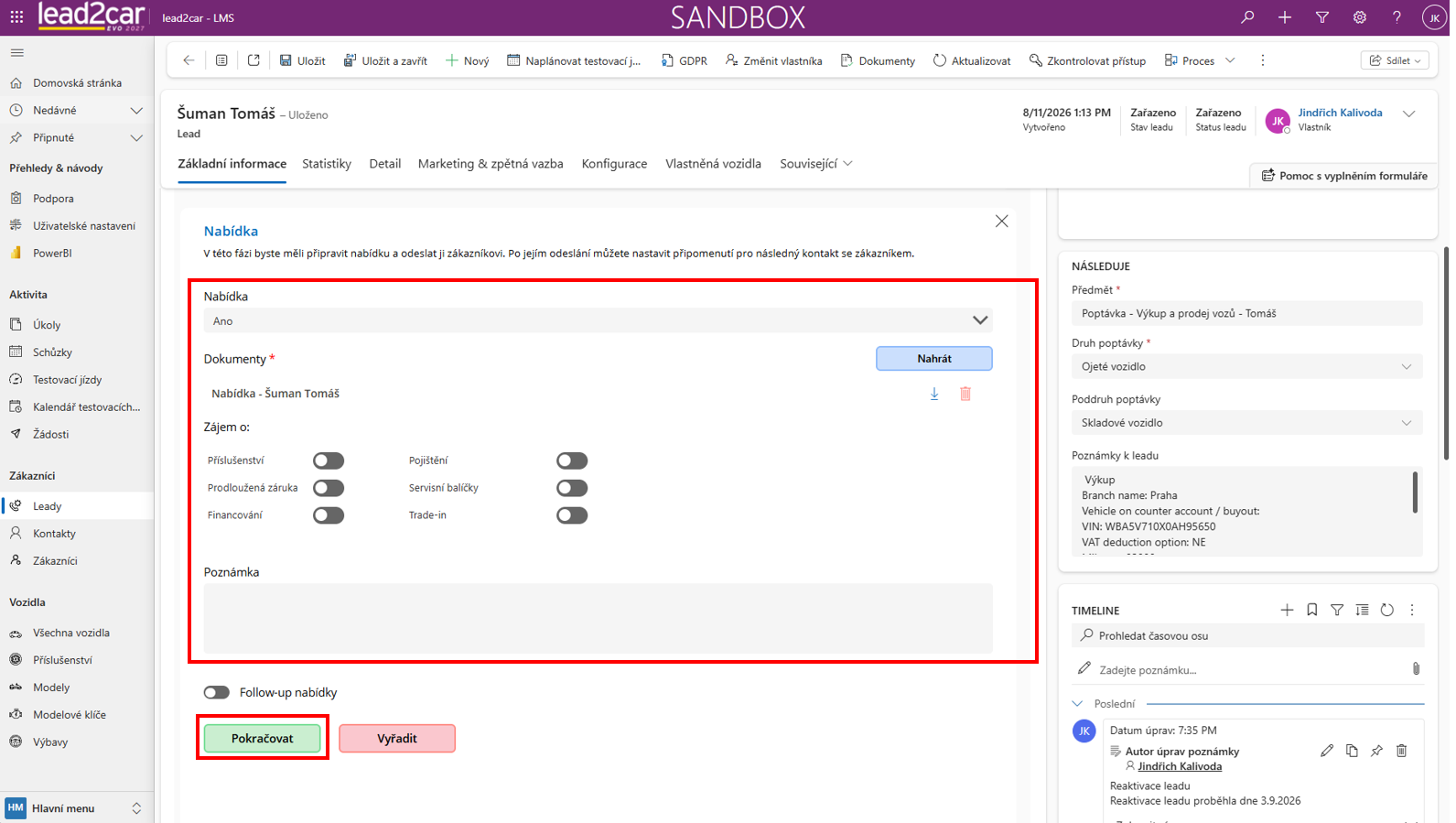Toggle the Příslušenství switch

329,460
